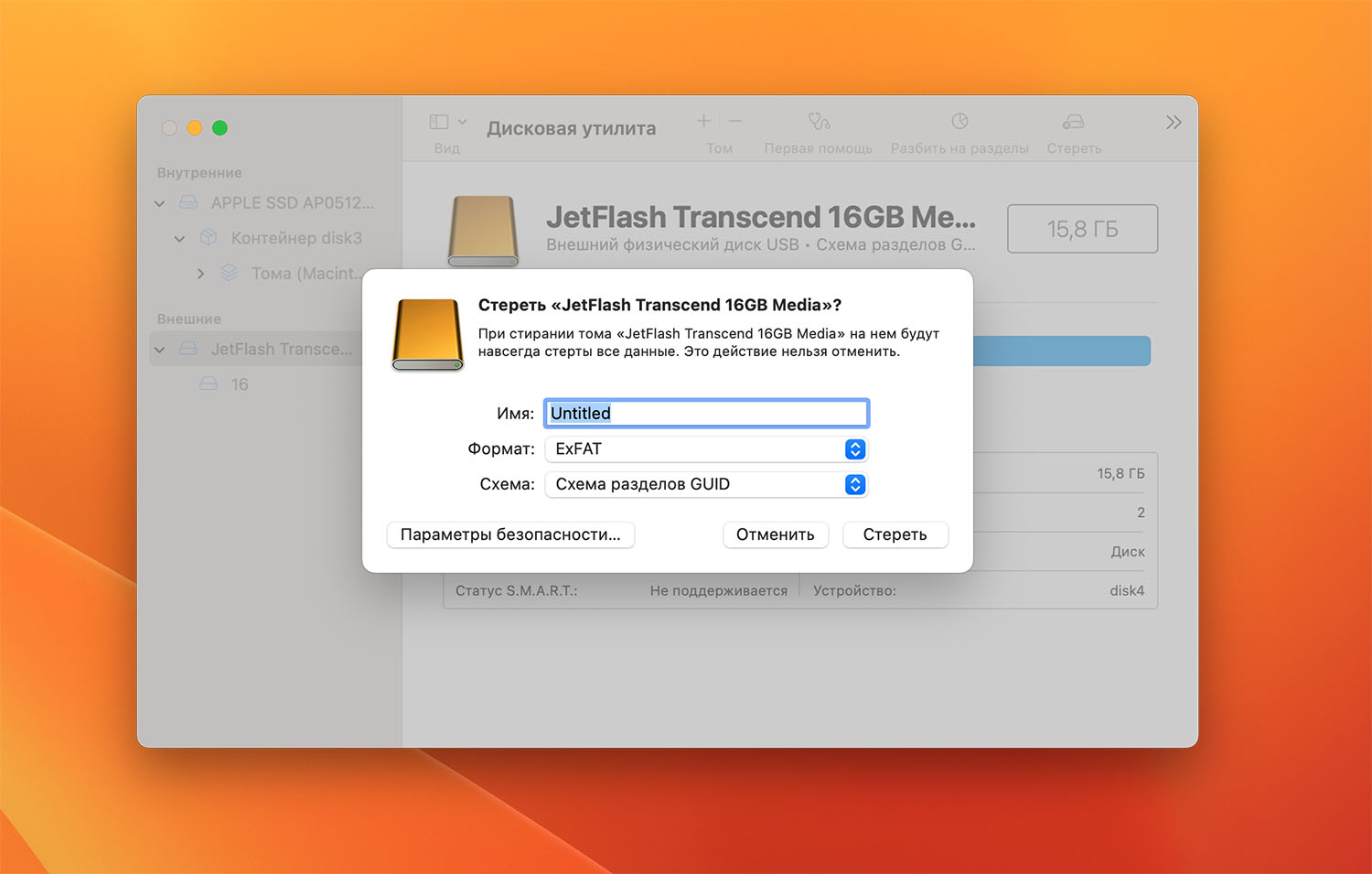The height and width of the screenshot is (874, 1372).
Task: Click the Erase (Стереть) confirm button
Action: click(x=895, y=534)
